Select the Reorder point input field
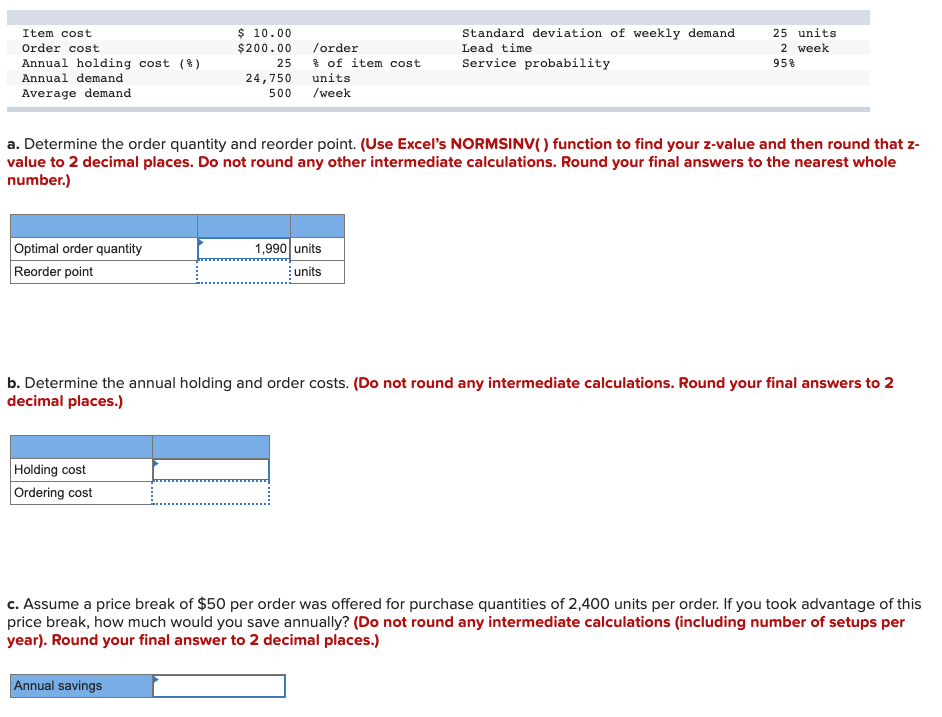 point(244,272)
